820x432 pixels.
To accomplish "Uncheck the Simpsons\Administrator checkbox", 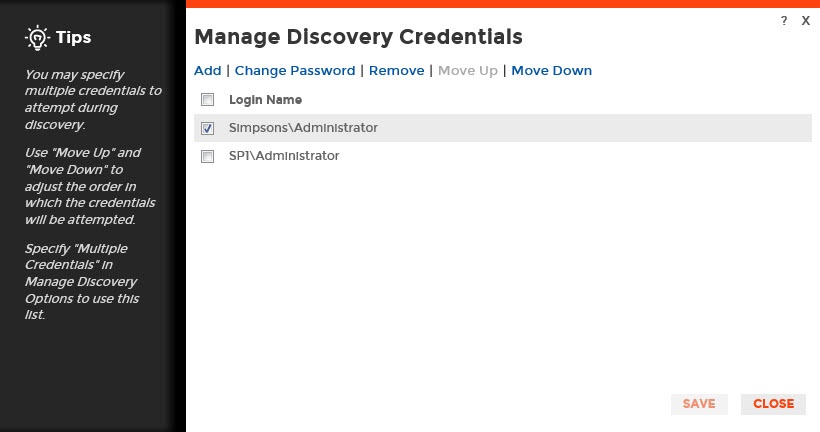I will [208, 128].
